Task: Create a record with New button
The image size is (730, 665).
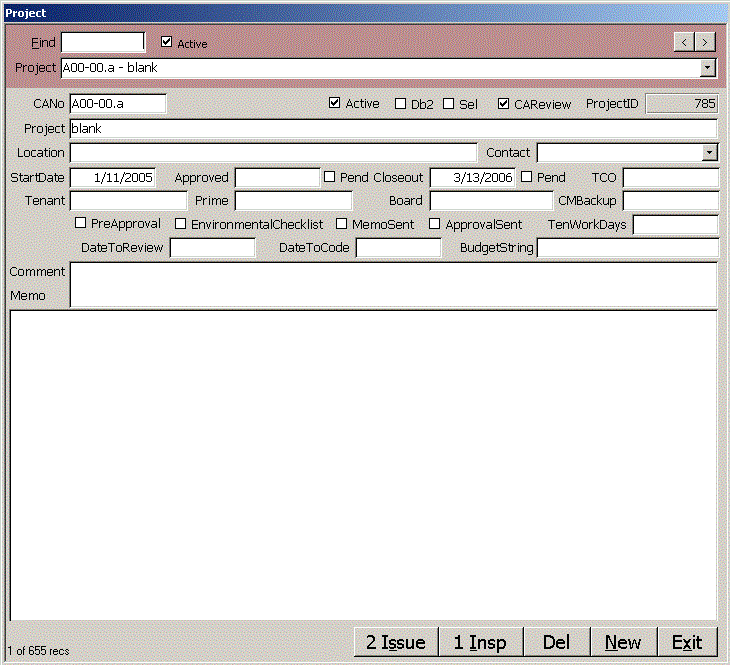Action: tap(623, 642)
